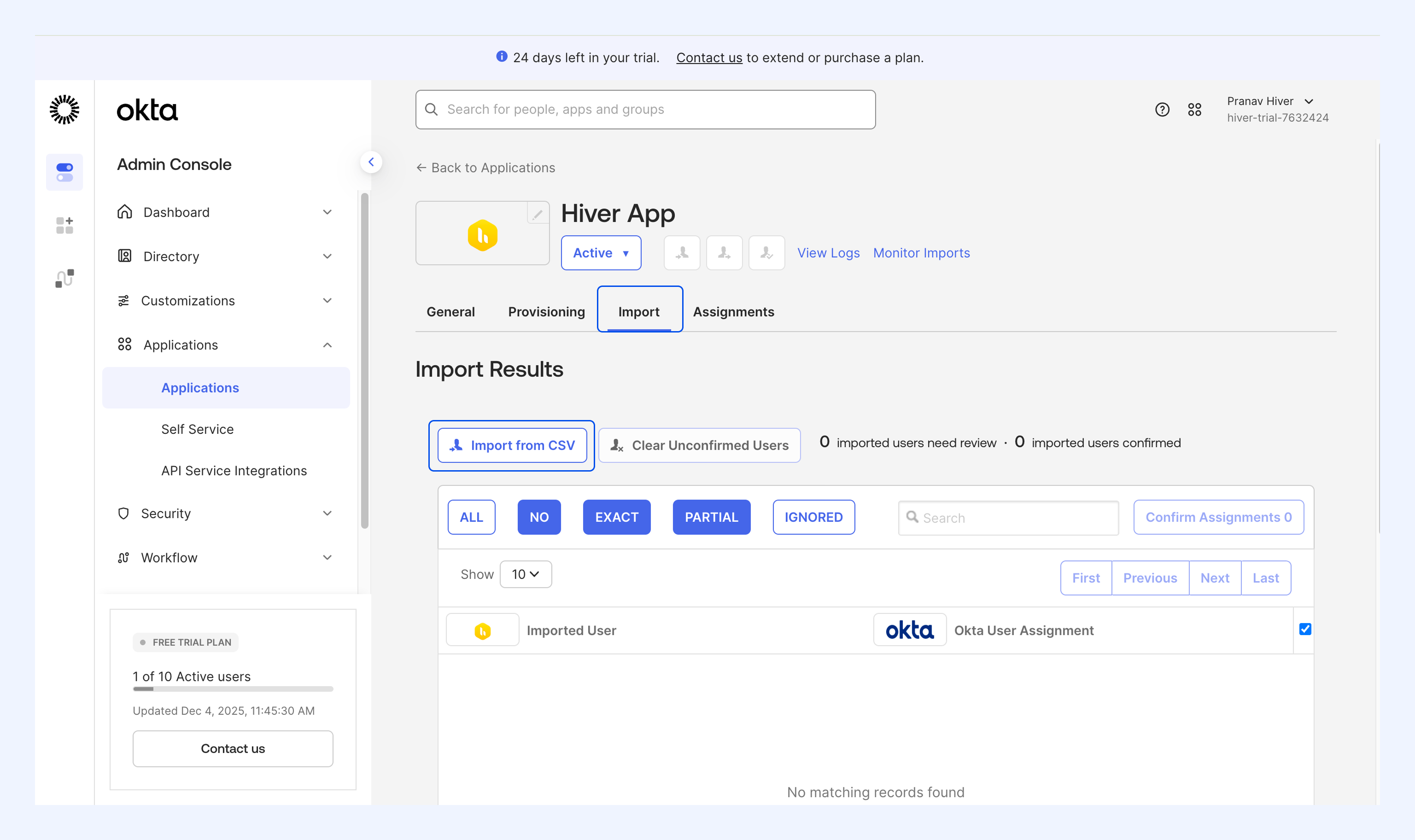Click the third user checkmark icon button
This screenshot has height=840, width=1415.
pyautogui.click(x=766, y=253)
